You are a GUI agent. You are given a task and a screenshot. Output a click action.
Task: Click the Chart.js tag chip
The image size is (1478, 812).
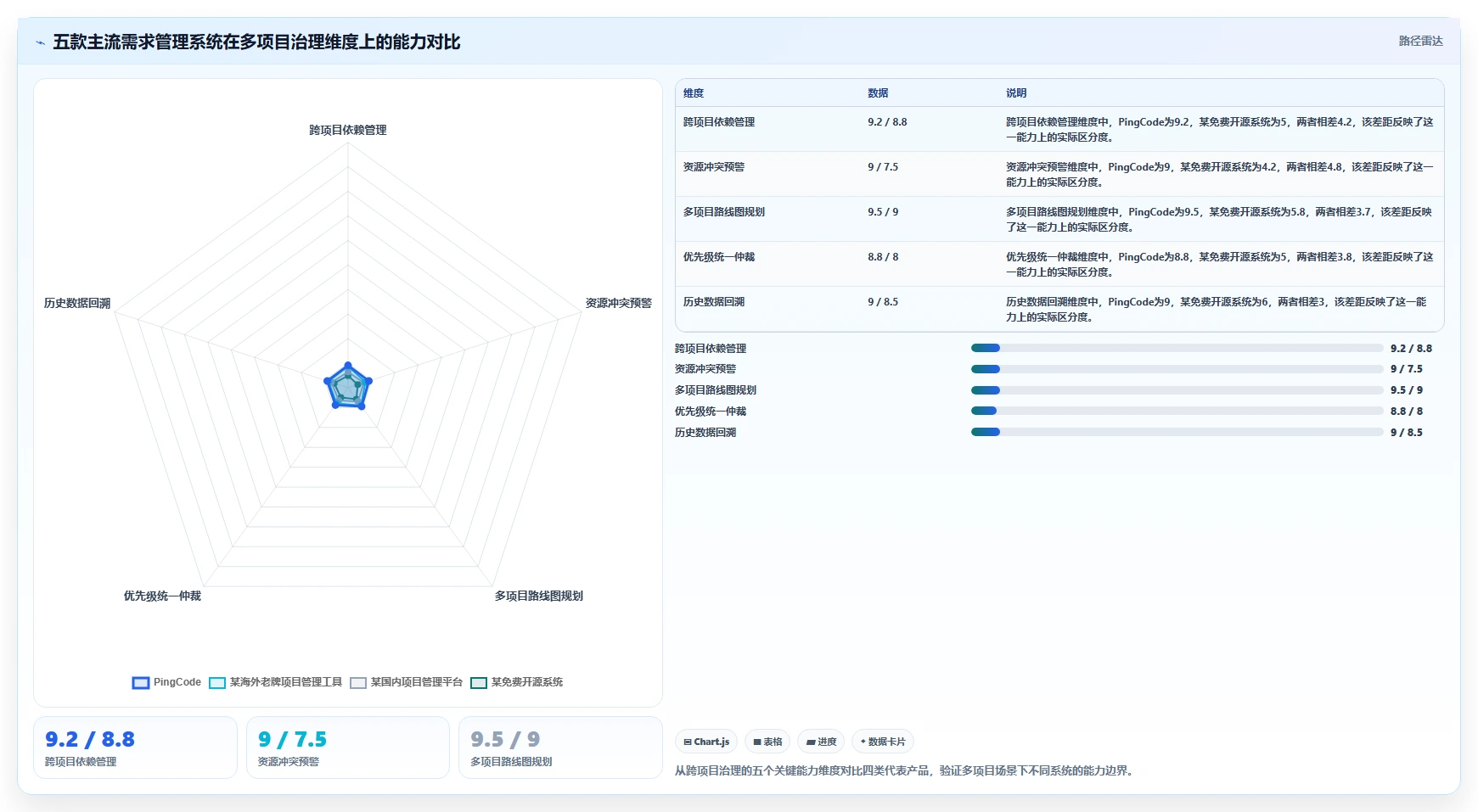coord(706,742)
